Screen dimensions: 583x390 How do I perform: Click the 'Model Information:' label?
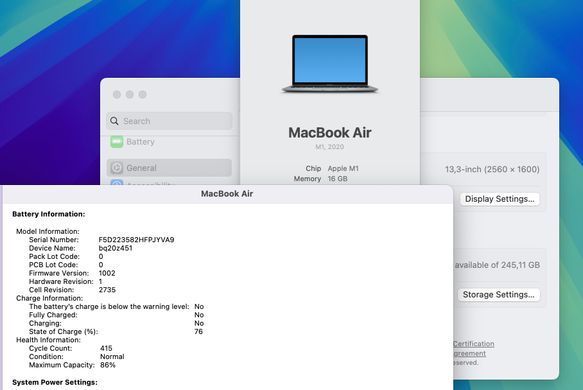(48, 231)
